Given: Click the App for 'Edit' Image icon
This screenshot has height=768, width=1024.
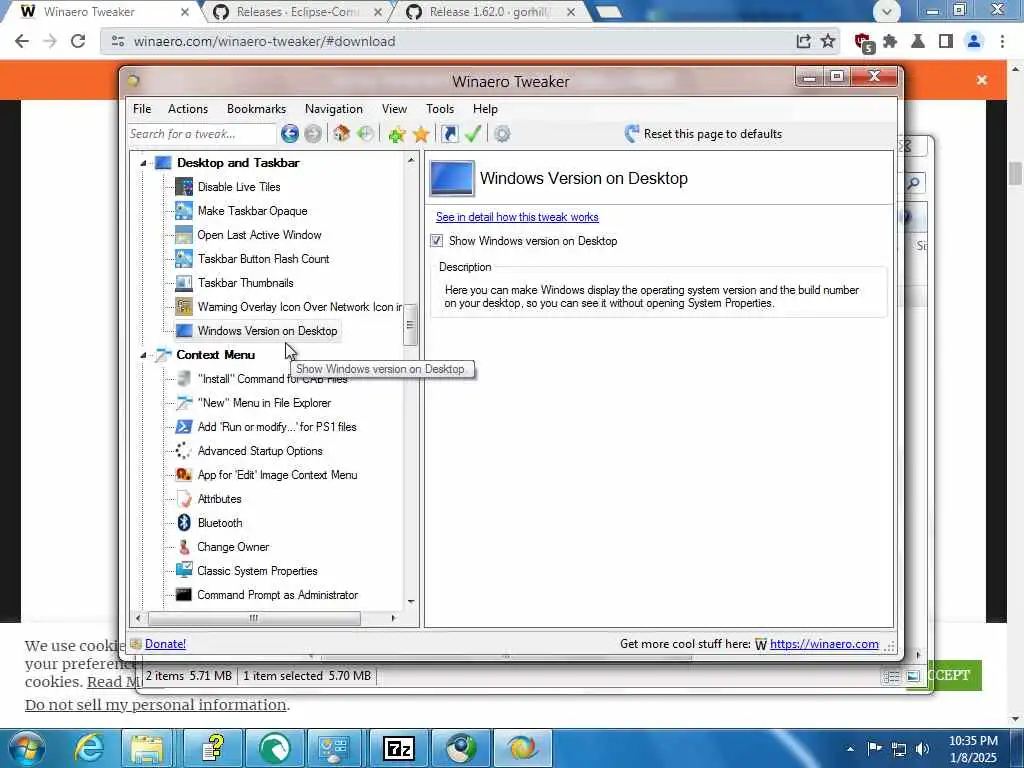Looking at the screenshot, I should (184, 475).
